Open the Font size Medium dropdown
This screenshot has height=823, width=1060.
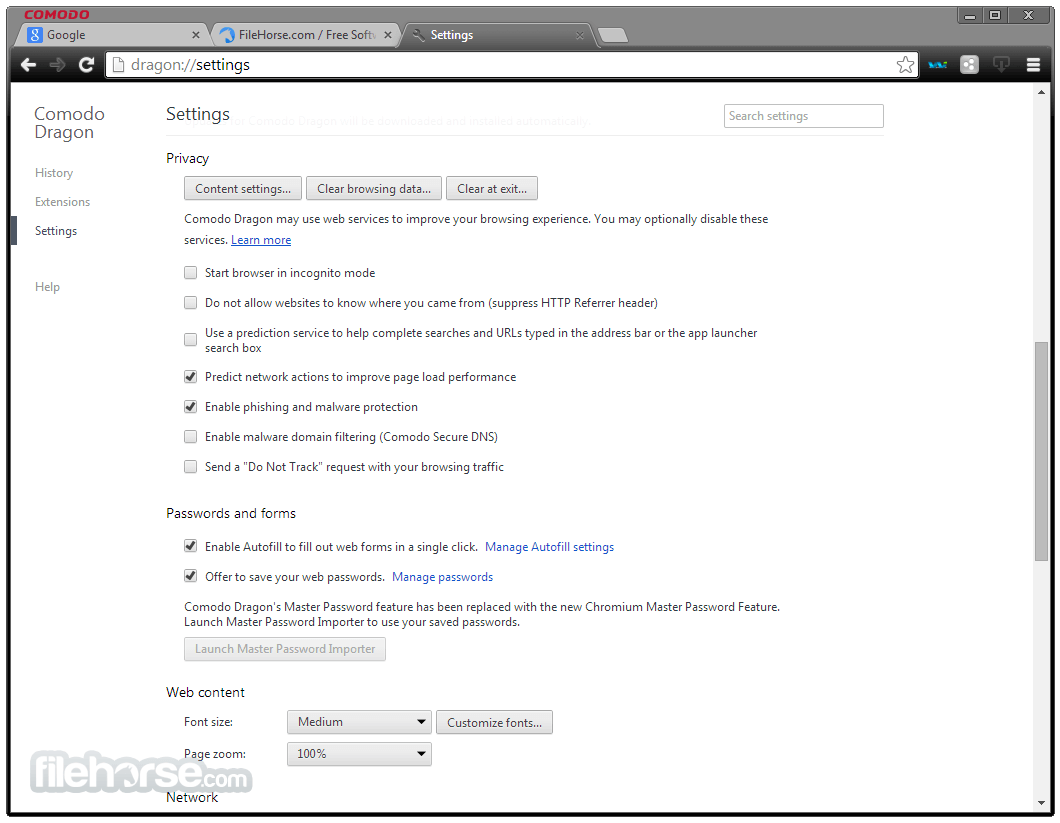coord(359,722)
